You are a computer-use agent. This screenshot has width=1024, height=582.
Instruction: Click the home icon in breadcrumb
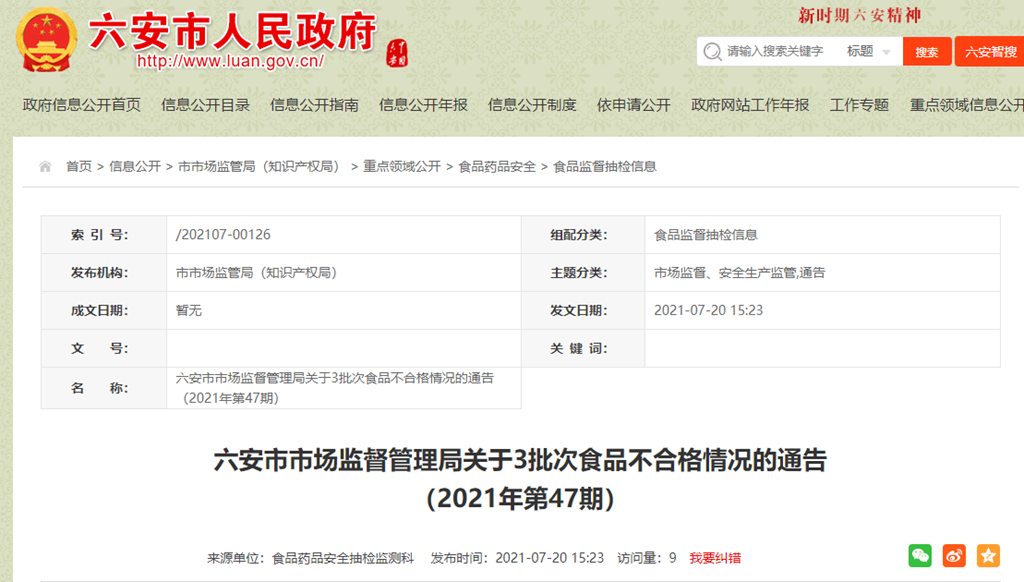coord(45,167)
